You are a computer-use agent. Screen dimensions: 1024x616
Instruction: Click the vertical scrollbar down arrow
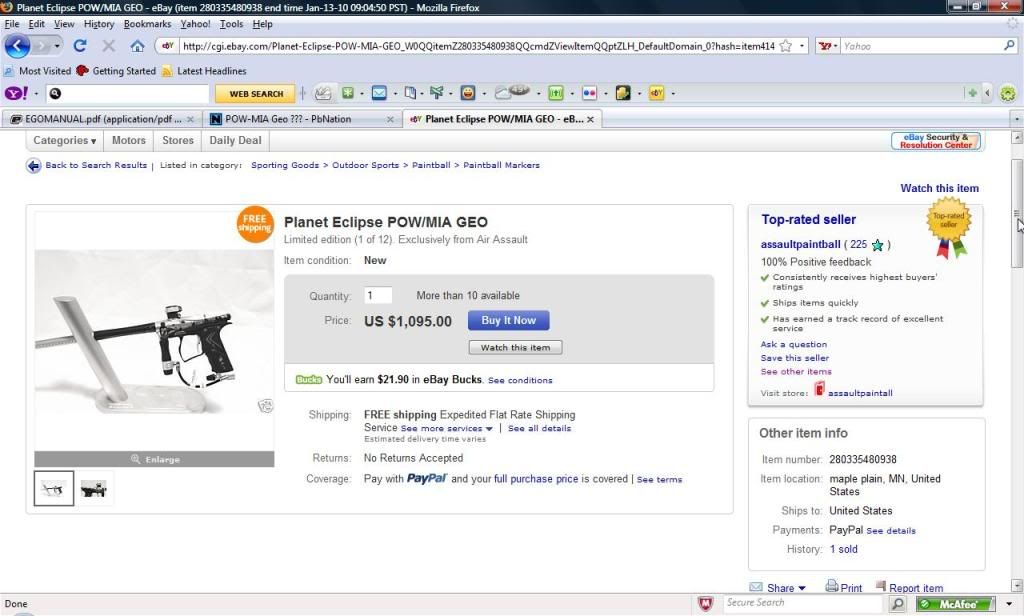click(1016, 585)
